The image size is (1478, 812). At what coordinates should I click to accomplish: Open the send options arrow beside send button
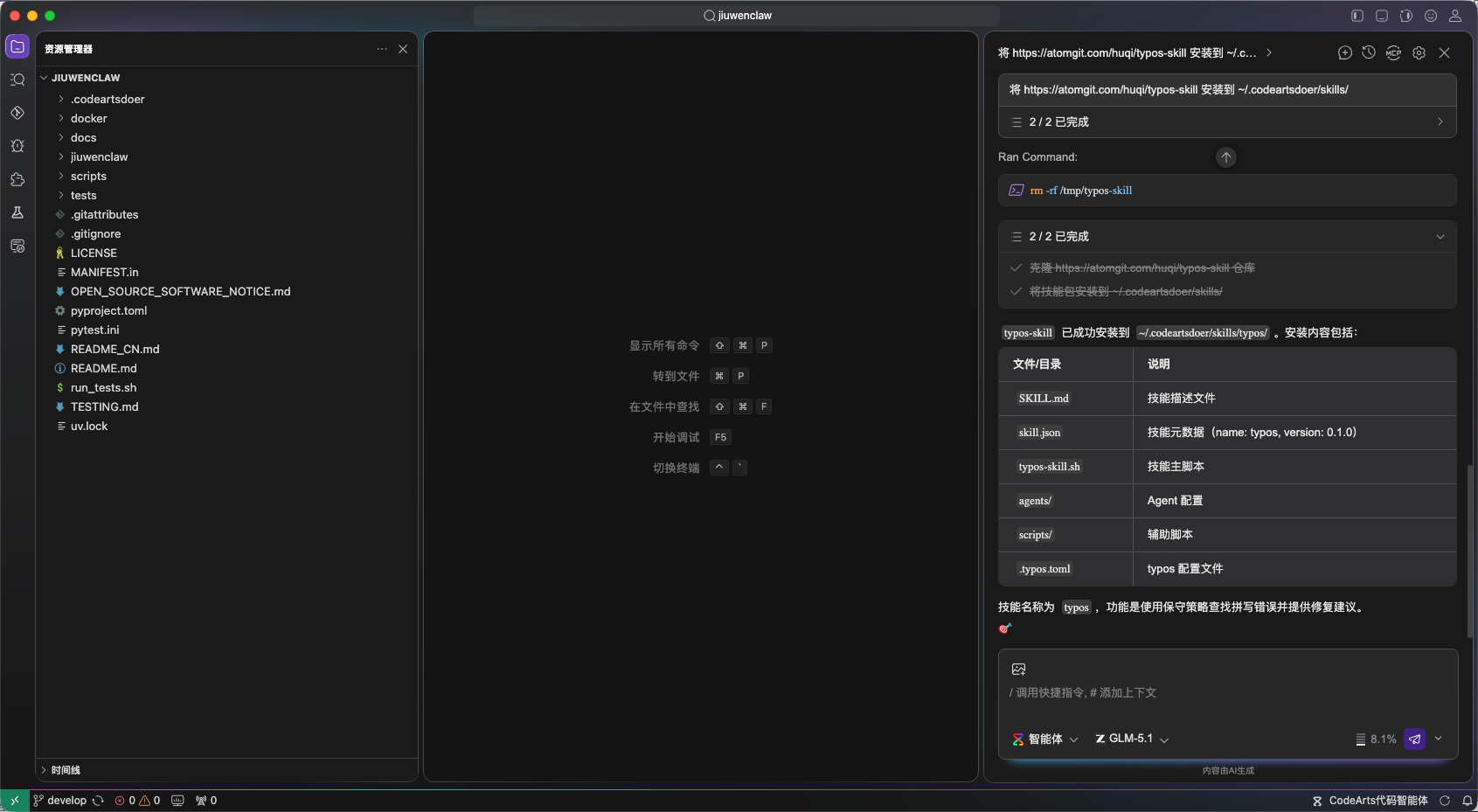coord(1438,739)
